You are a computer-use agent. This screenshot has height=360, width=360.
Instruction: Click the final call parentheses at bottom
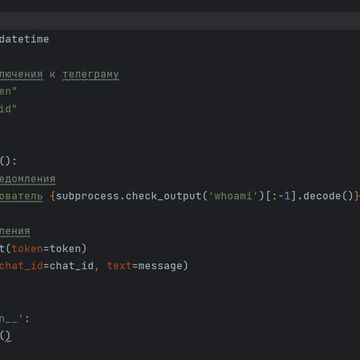tap(6, 336)
